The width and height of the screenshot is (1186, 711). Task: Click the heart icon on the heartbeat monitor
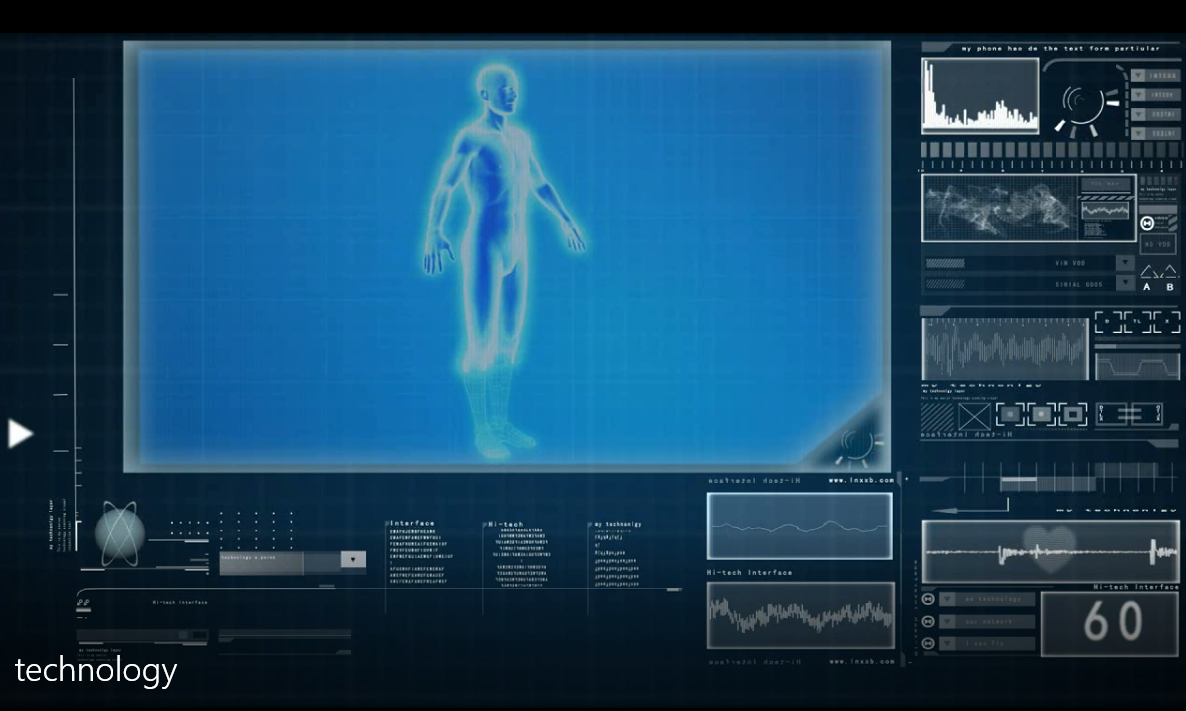pos(1049,549)
